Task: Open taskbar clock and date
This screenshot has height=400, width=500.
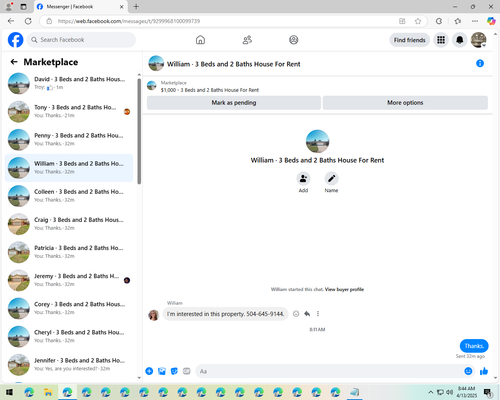Action: pyautogui.click(x=466, y=392)
